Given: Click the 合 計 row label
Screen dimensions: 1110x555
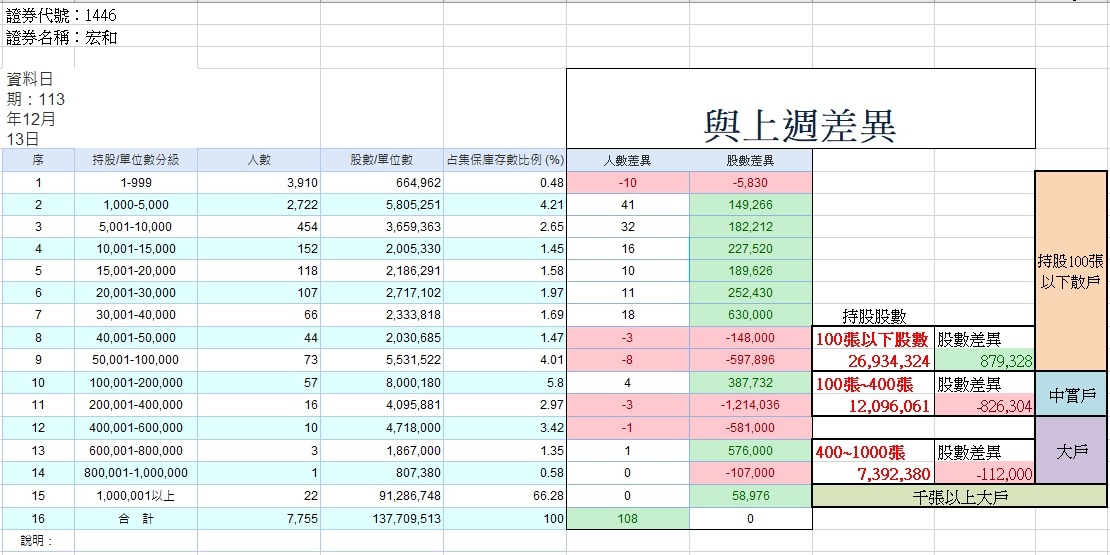Looking at the screenshot, I should click(135, 519).
